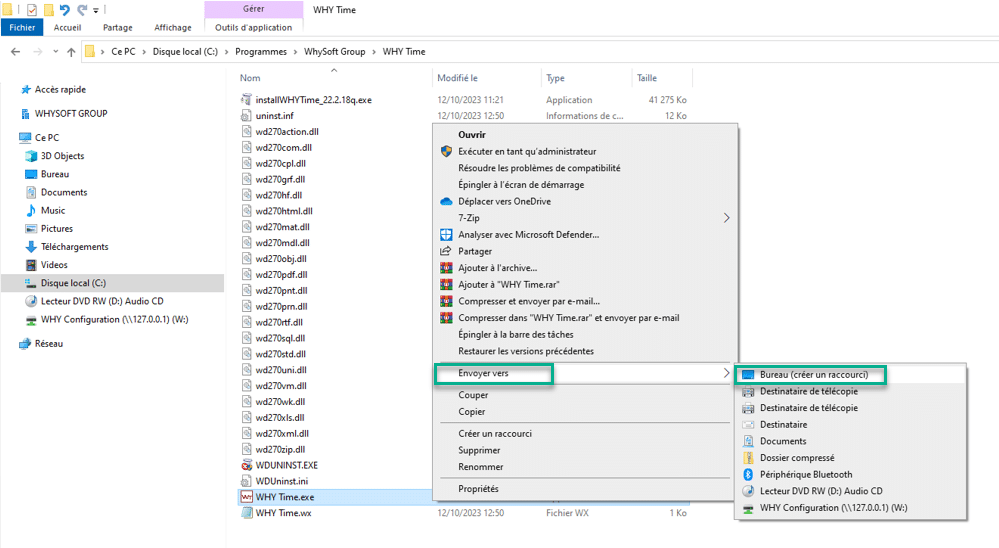This screenshot has width=999, height=548.
Task: Go up one folder level
Action: (x=71, y=52)
